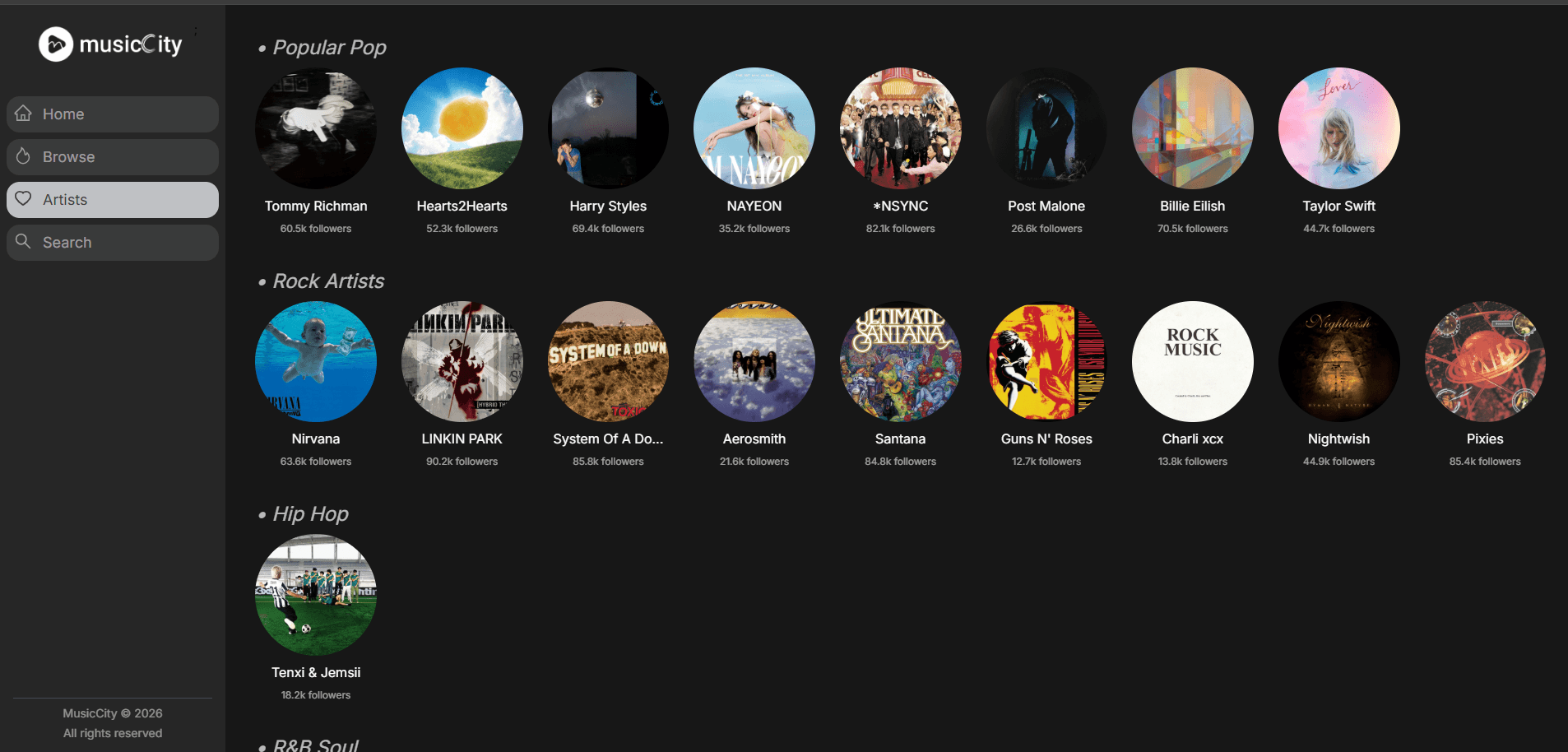Click the Taylor Swift name link

tap(1339, 206)
